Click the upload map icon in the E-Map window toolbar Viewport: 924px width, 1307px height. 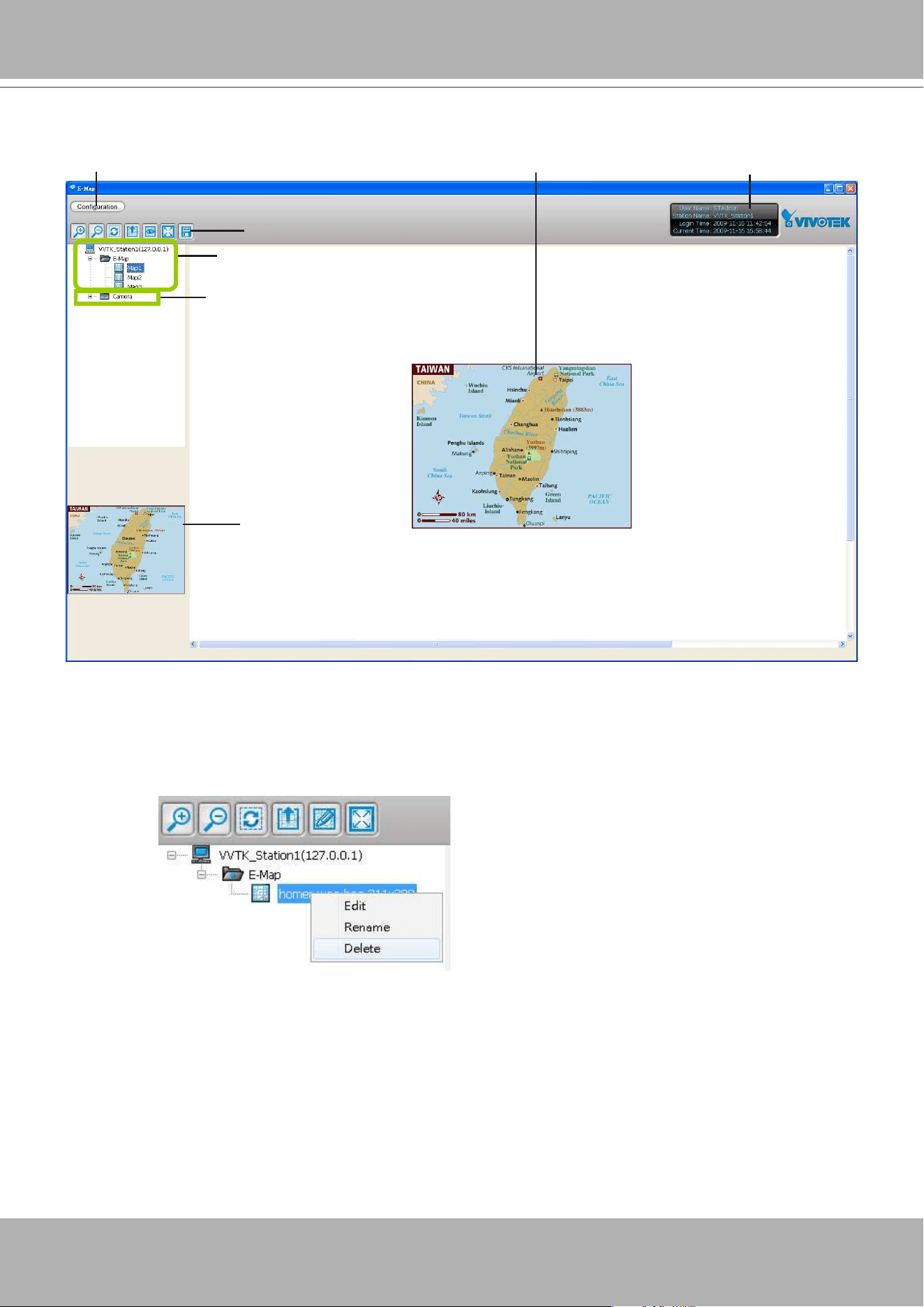(133, 232)
